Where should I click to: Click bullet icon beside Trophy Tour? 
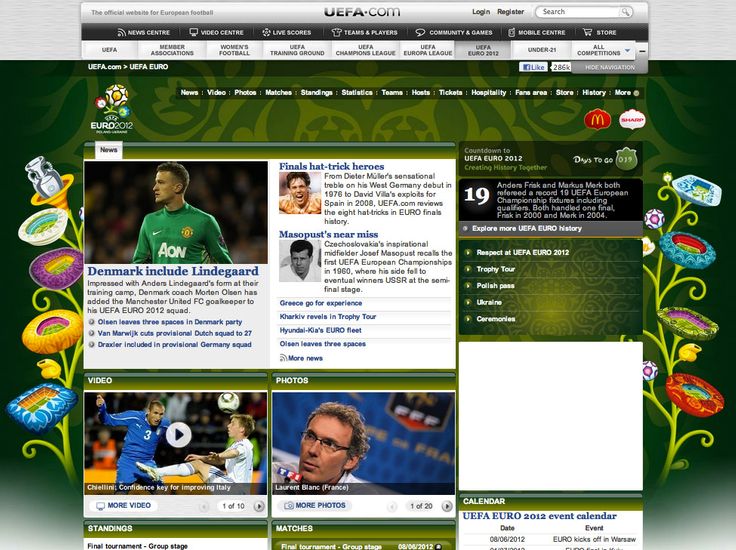click(x=468, y=269)
